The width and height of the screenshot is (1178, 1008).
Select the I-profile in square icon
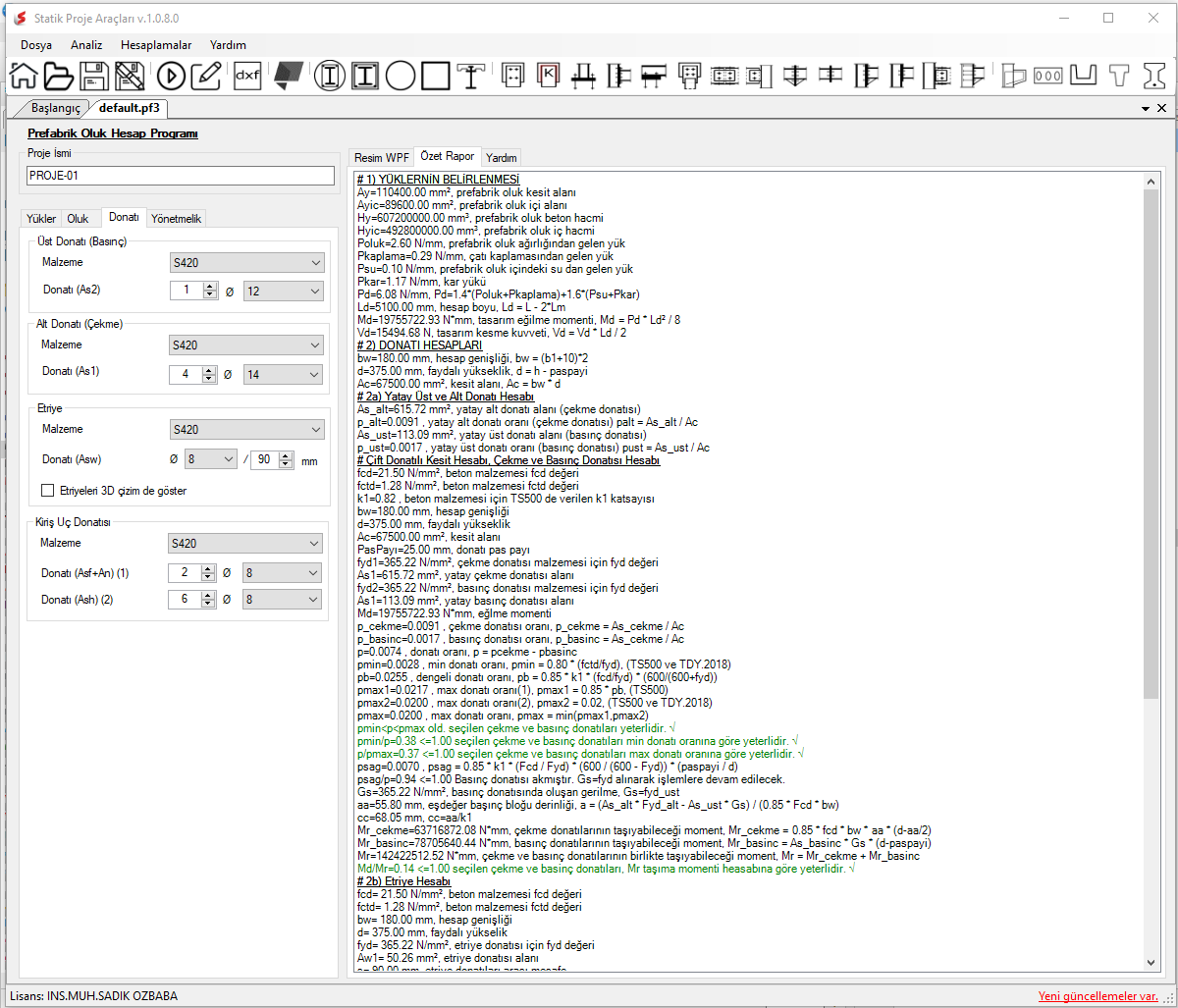(365, 75)
